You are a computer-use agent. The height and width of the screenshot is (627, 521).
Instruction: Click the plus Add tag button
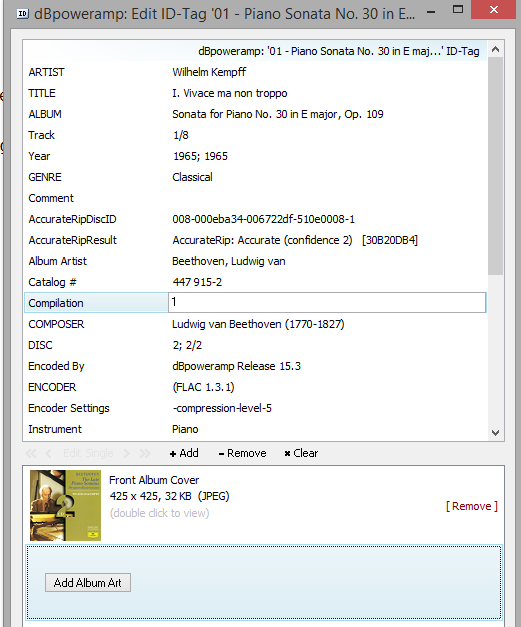(184, 453)
